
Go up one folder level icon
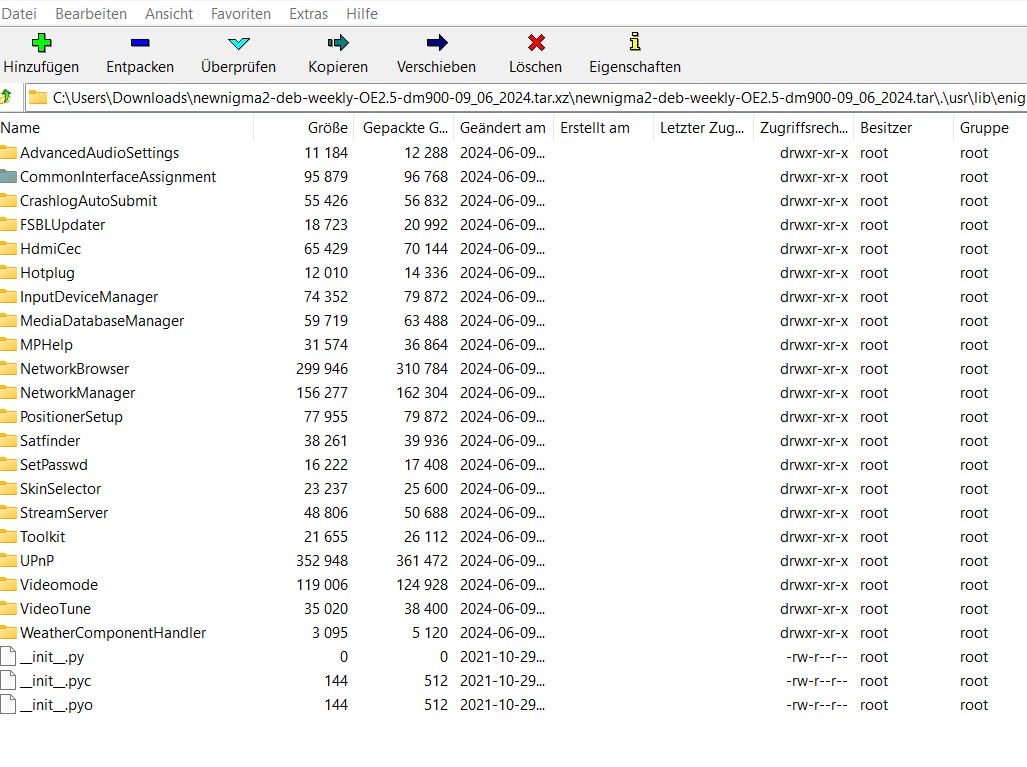(7, 97)
